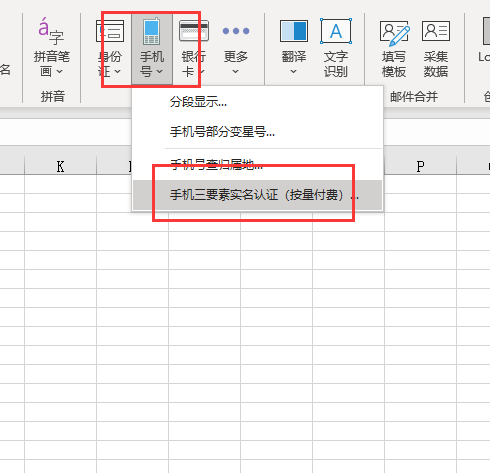Choose 分段显示... menu entry

257,102
